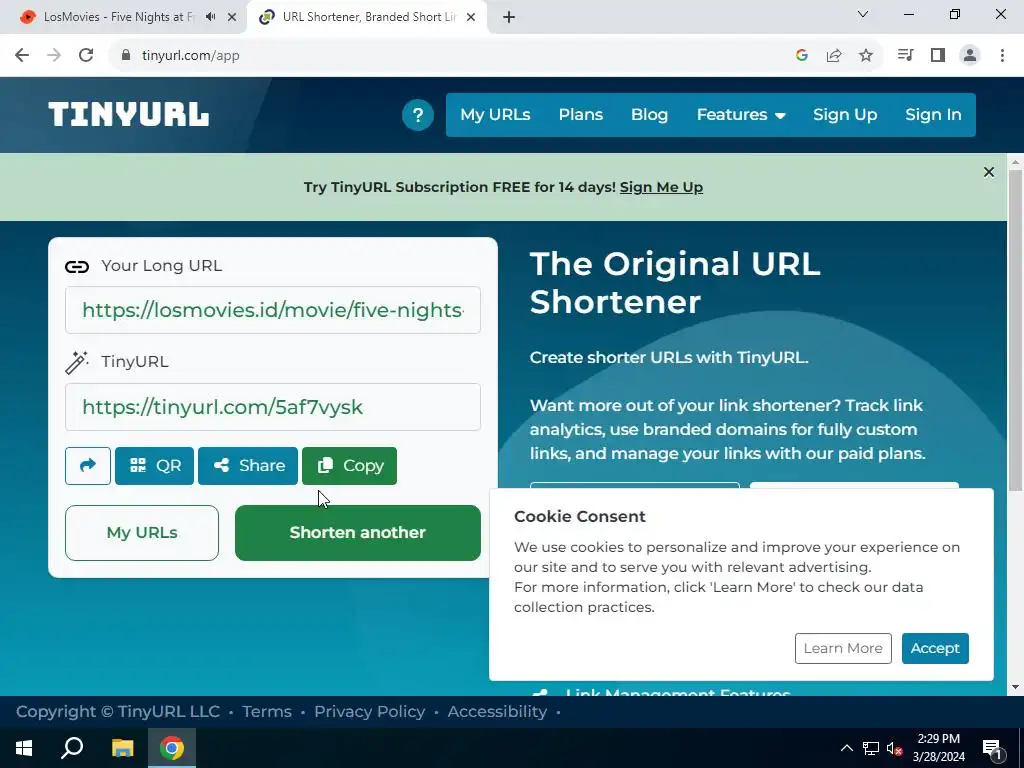This screenshot has height=768, width=1024.
Task: Click Shorten another button
Action: click(358, 533)
